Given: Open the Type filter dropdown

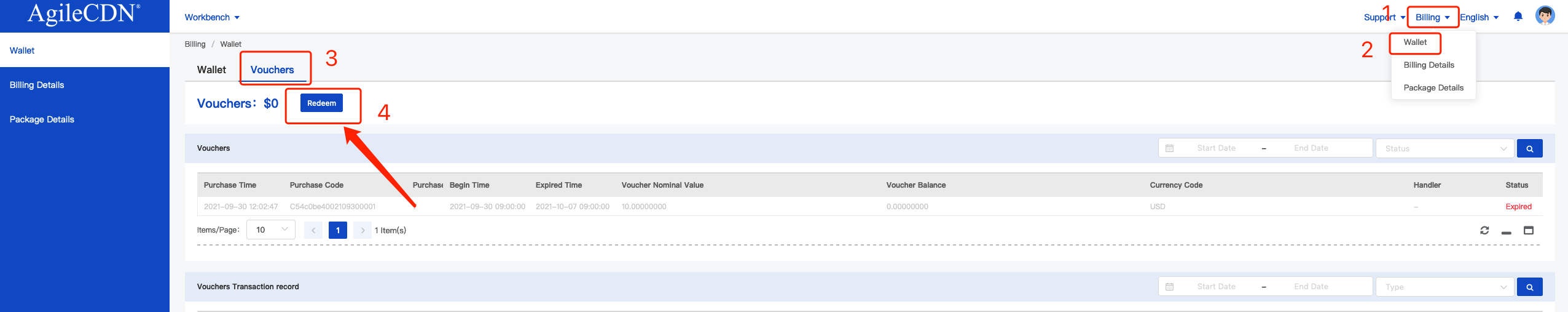Looking at the screenshot, I should [x=1445, y=287].
